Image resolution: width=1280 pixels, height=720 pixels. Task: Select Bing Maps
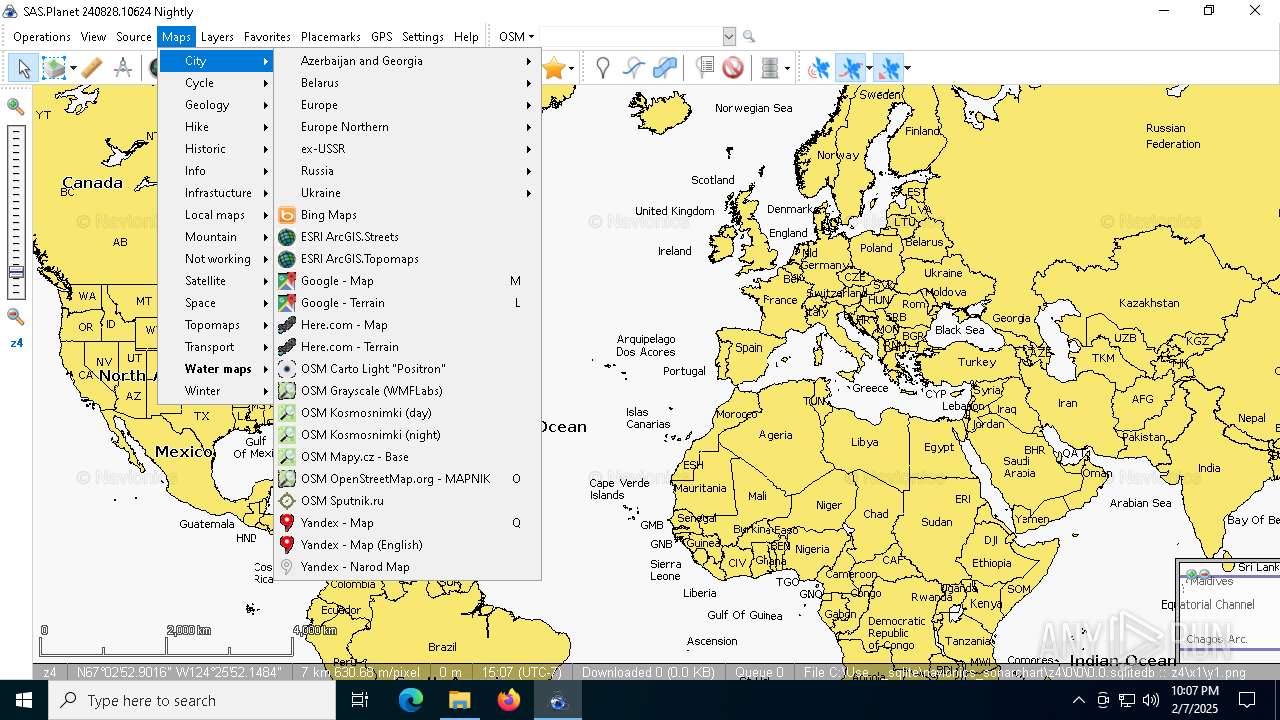407,215
